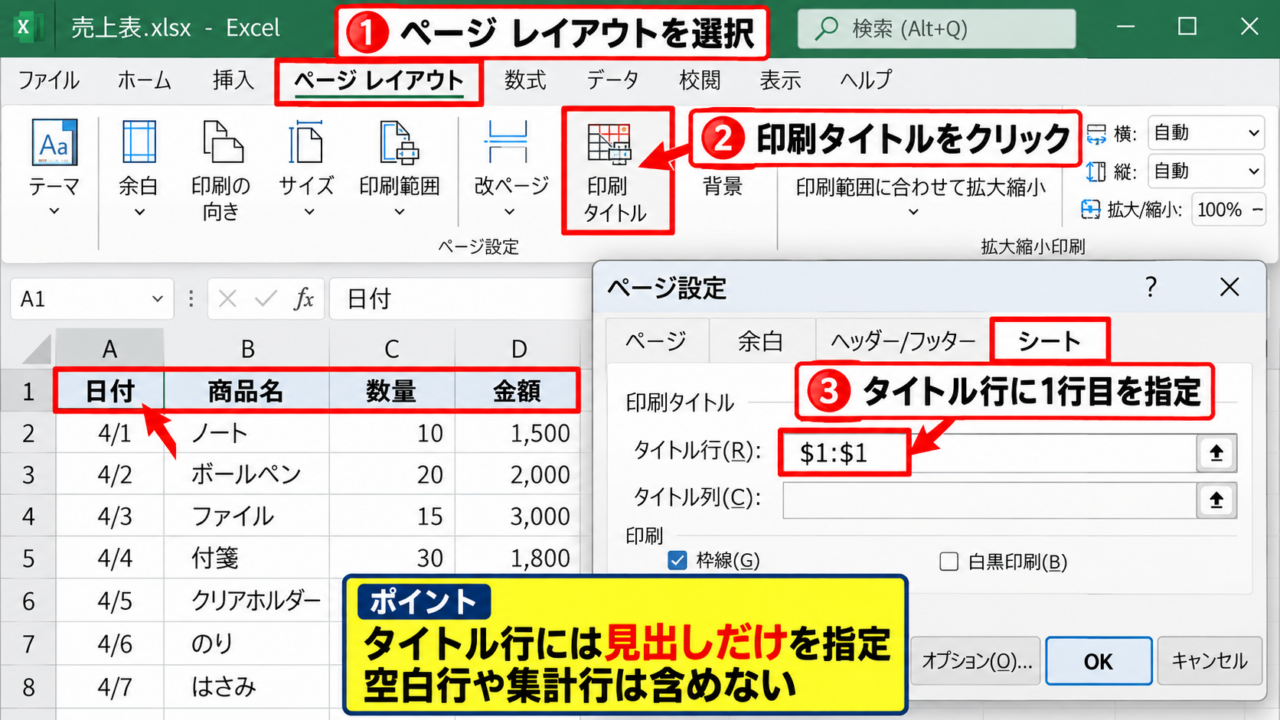Viewport: 1280px width, 720px height.
Task: Open the ファイル tab
Action: click(49, 81)
